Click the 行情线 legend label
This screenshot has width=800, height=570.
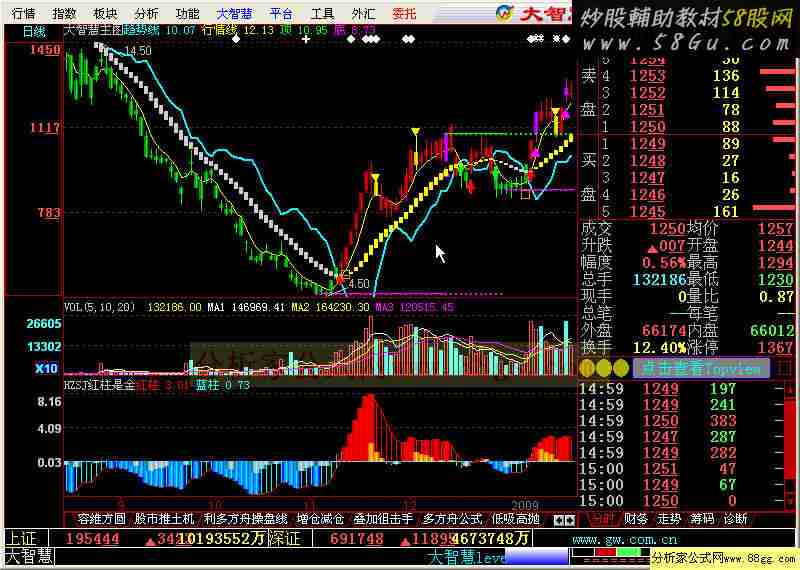(220, 30)
